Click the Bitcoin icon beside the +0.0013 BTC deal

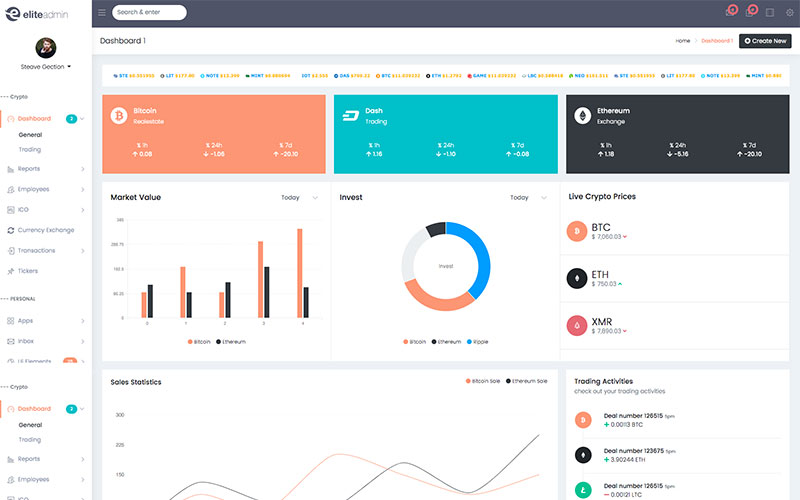[x=583, y=420]
